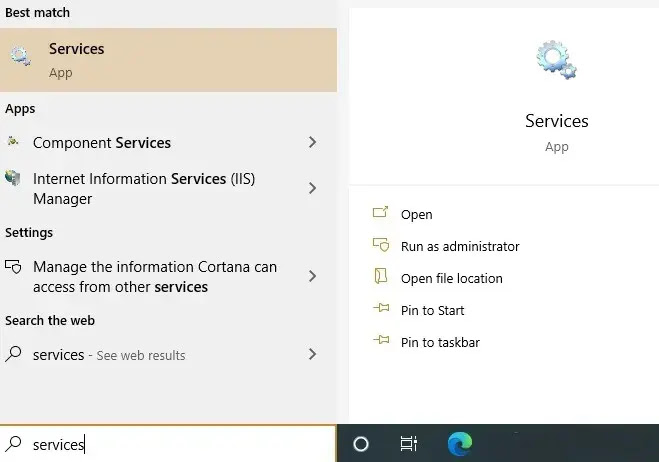Open Task View from the taskbar
Viewport: 659px width, 462px height.
(408, 444)
